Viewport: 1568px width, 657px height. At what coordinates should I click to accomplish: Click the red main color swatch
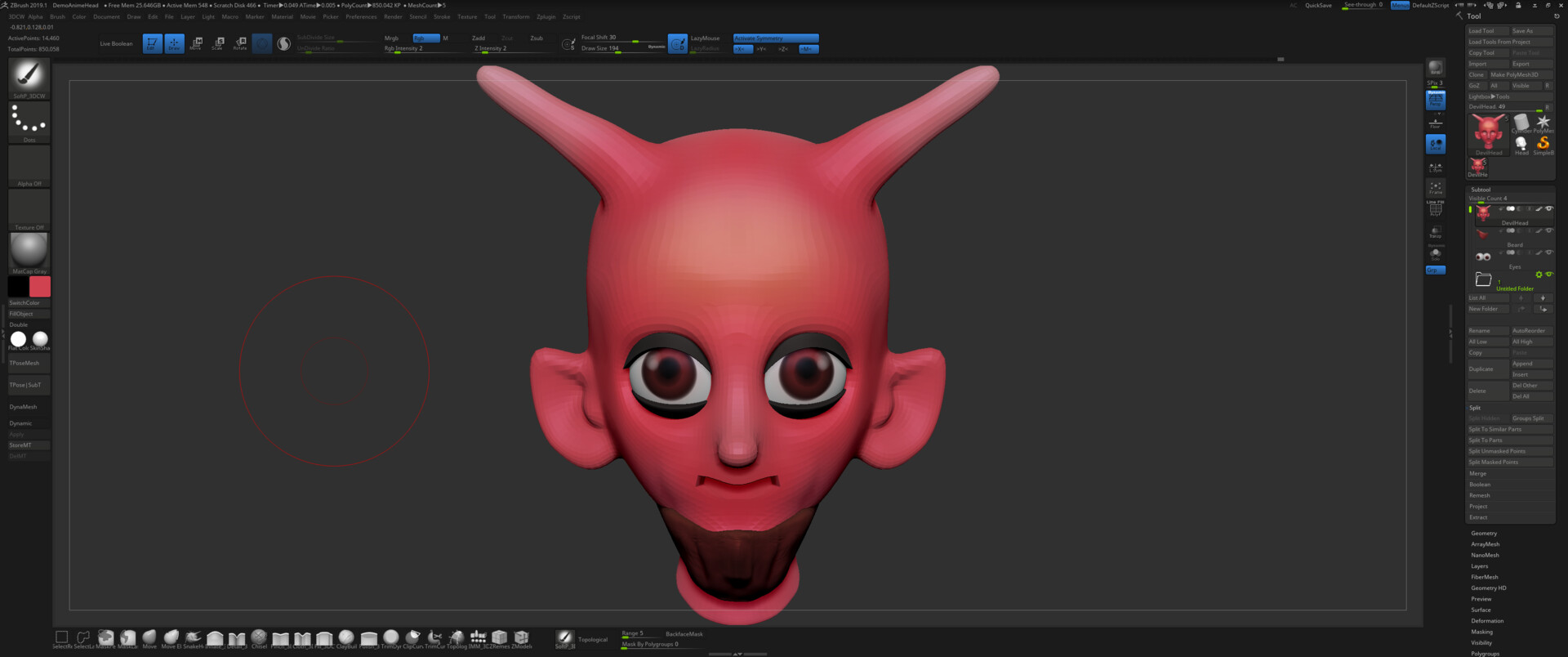pyautogui.click(x=40, y=287)
